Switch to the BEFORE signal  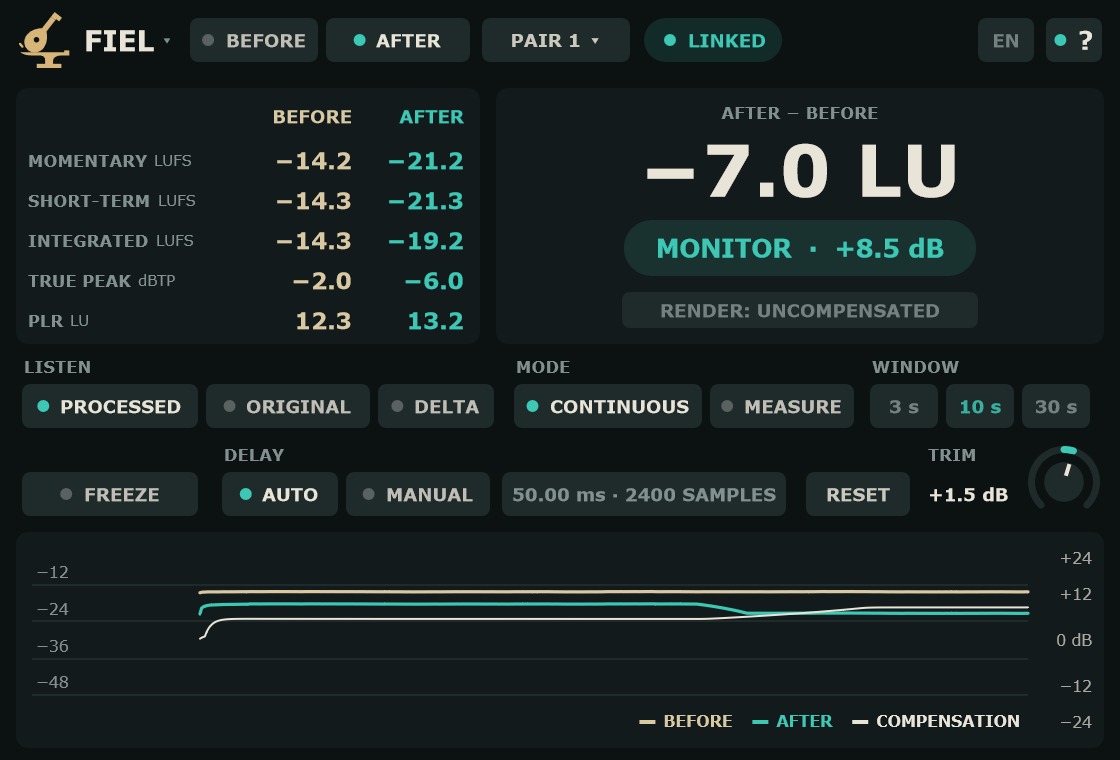pyautogui.click(x=254, y=41)
